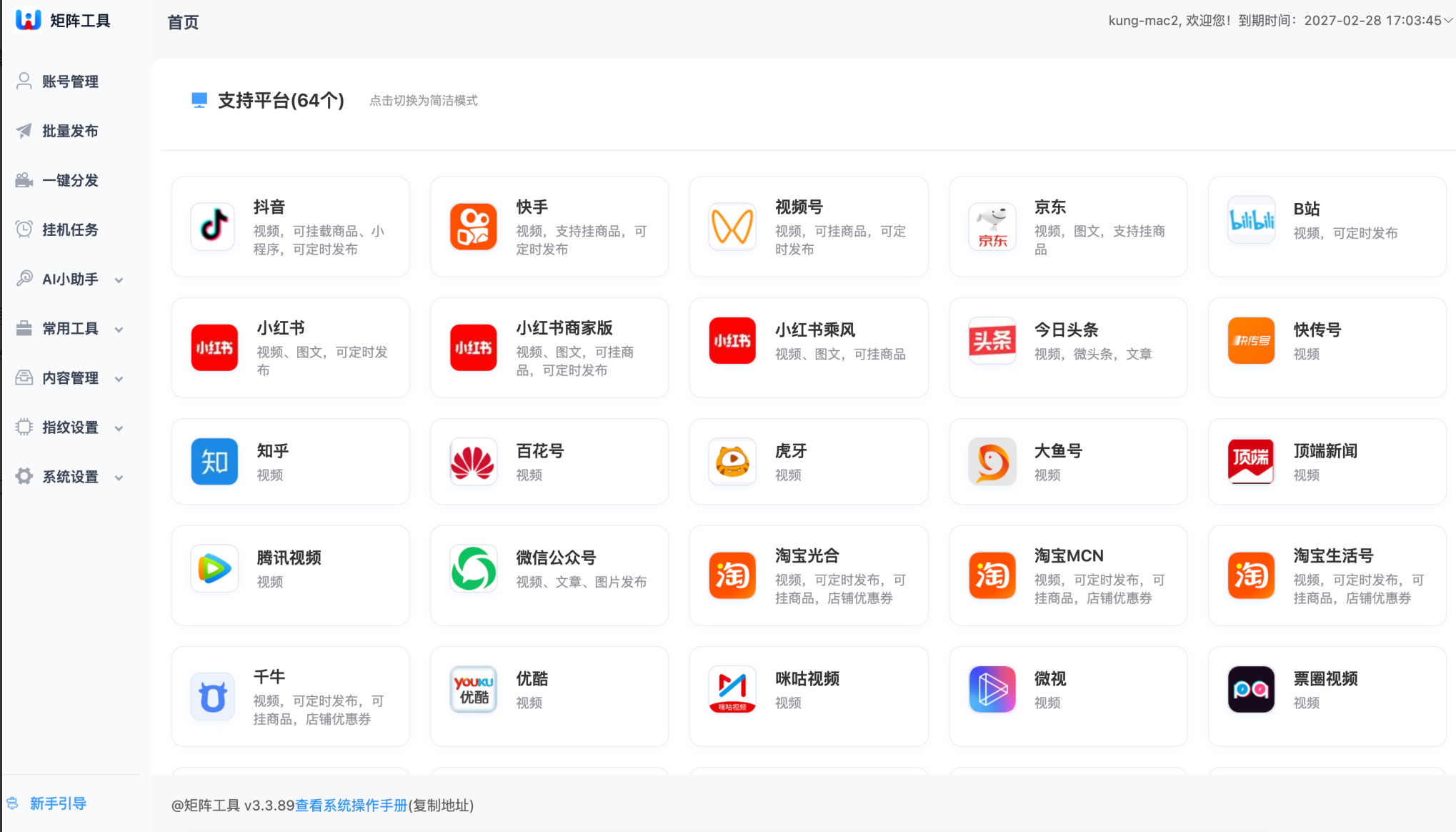Open the 大鱼号 swirl fish icon
The image size is (1456, 832).
click(x=992, y=462)
